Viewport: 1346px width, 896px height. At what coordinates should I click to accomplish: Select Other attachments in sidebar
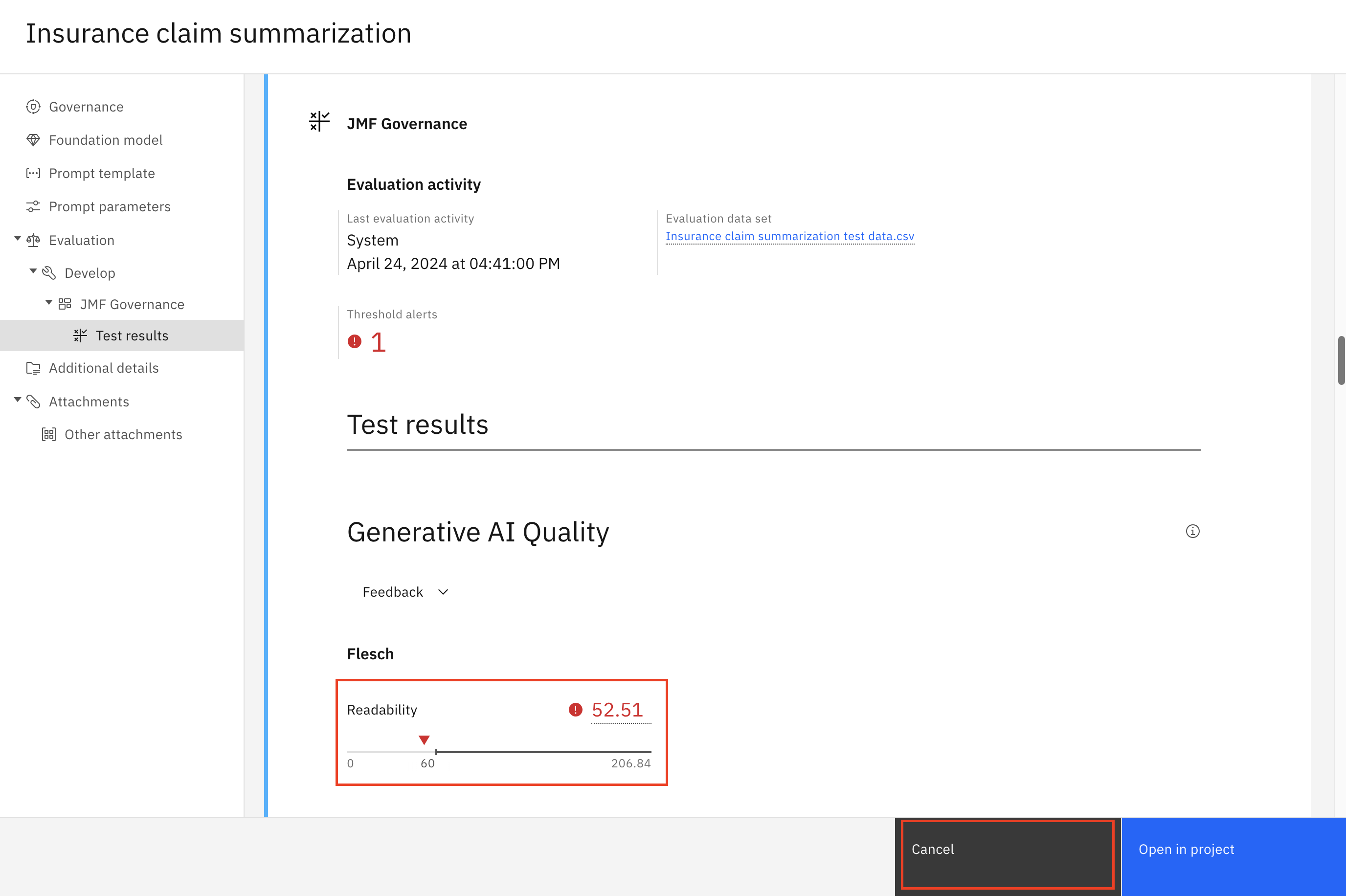point(122,433)
